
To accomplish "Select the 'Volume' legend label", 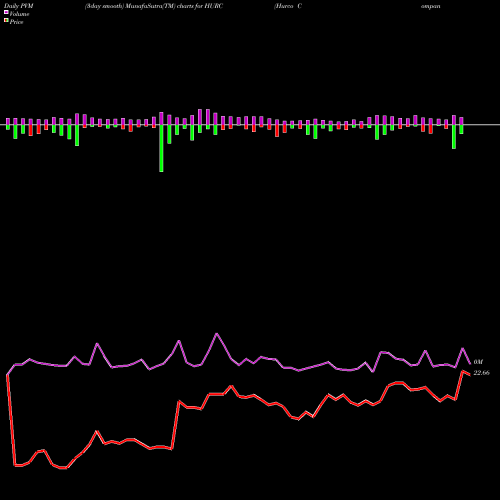I will (x=19, y=14).
